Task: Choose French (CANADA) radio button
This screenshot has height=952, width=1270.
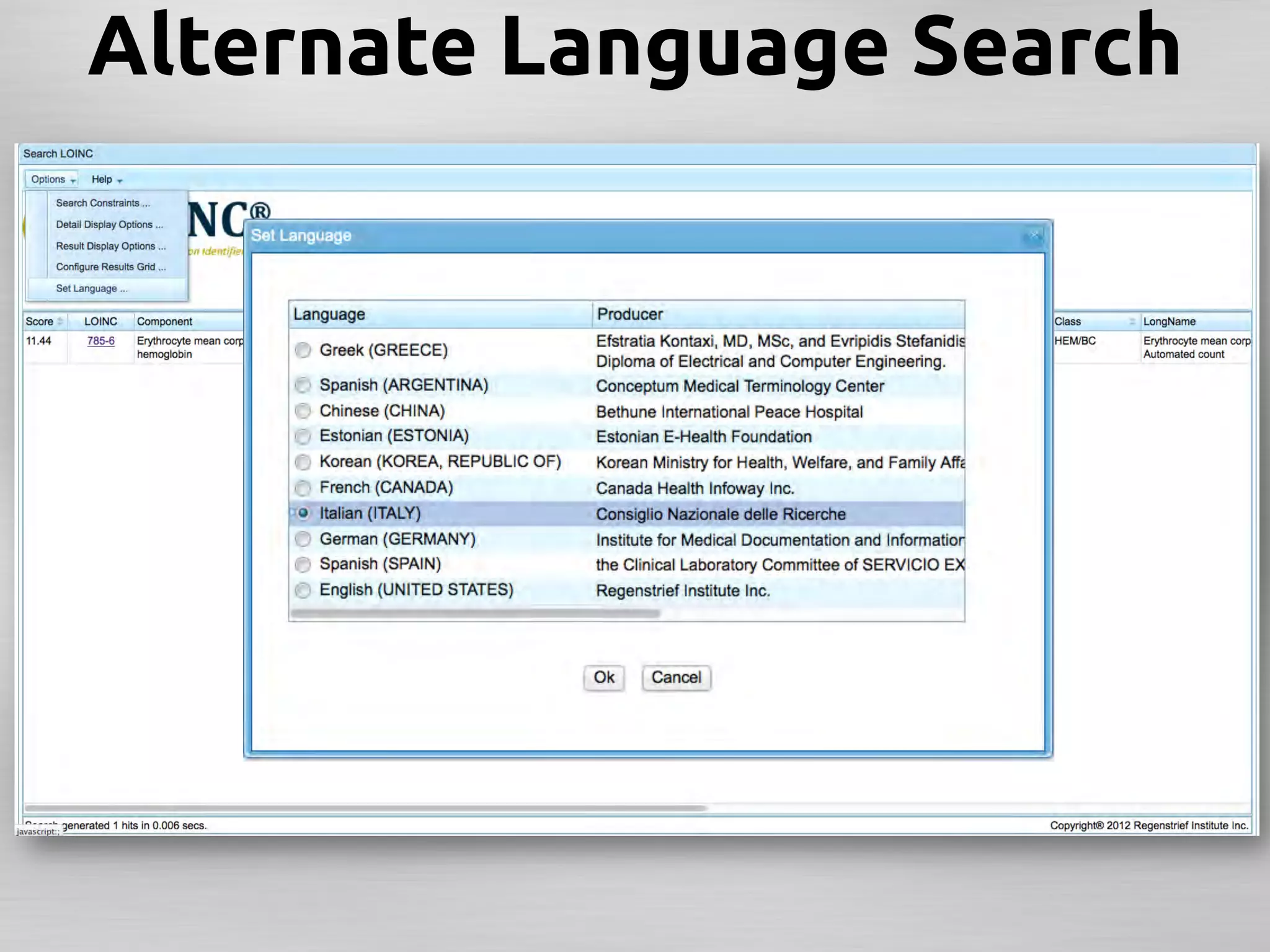Action: (303, 488)
